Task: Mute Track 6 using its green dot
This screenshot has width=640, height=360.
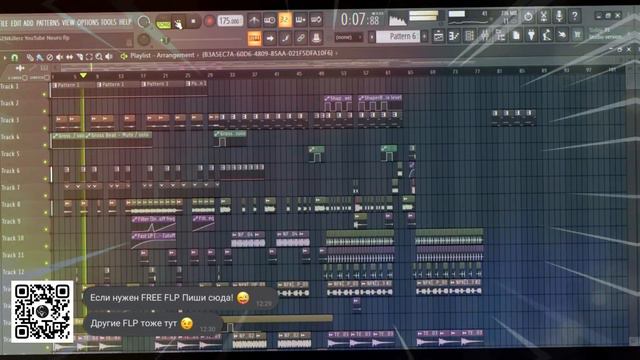Action: tap(45, 179)
